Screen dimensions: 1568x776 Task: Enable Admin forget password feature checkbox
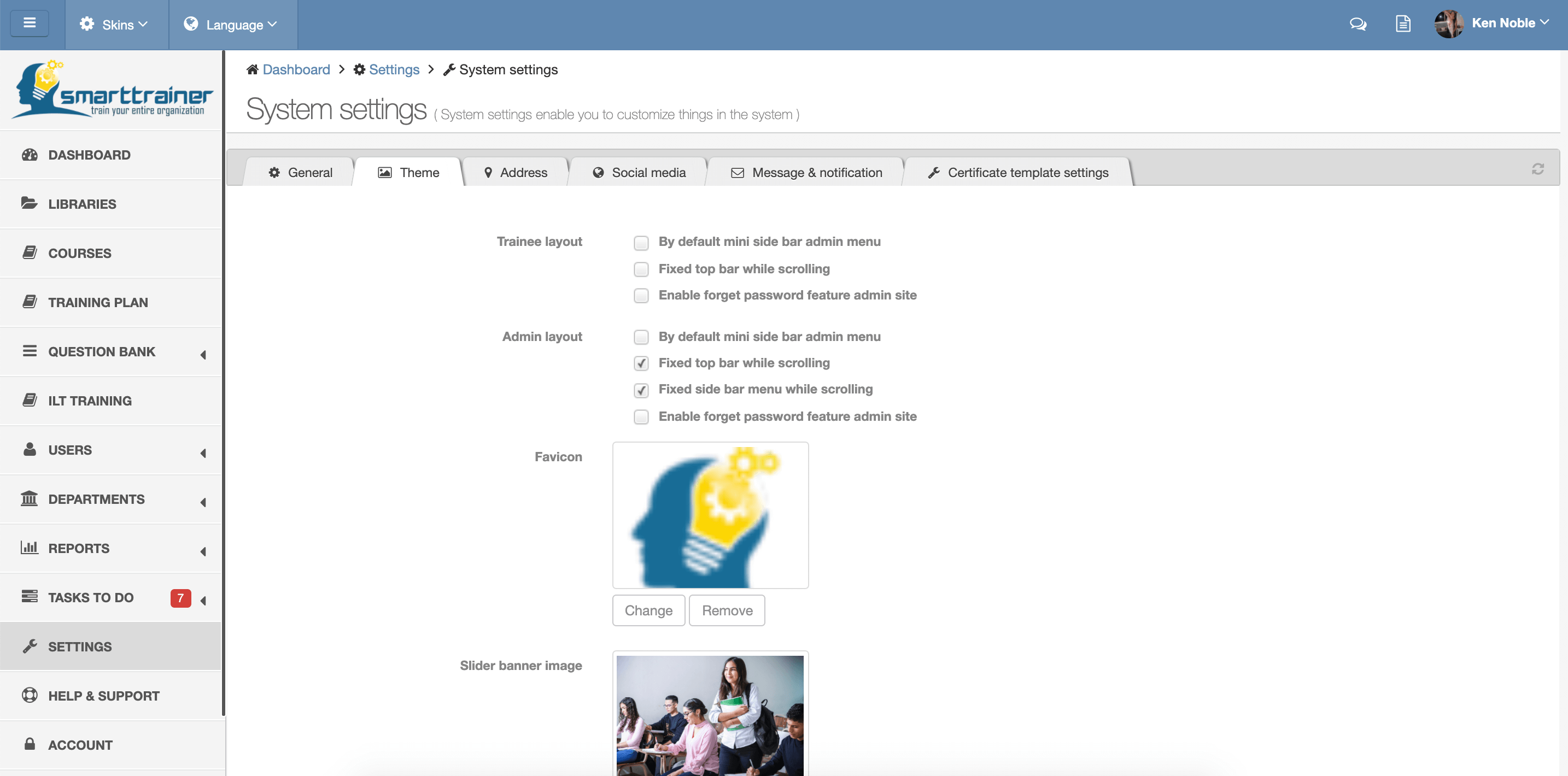pyautogui.click(x=641, y=417)
